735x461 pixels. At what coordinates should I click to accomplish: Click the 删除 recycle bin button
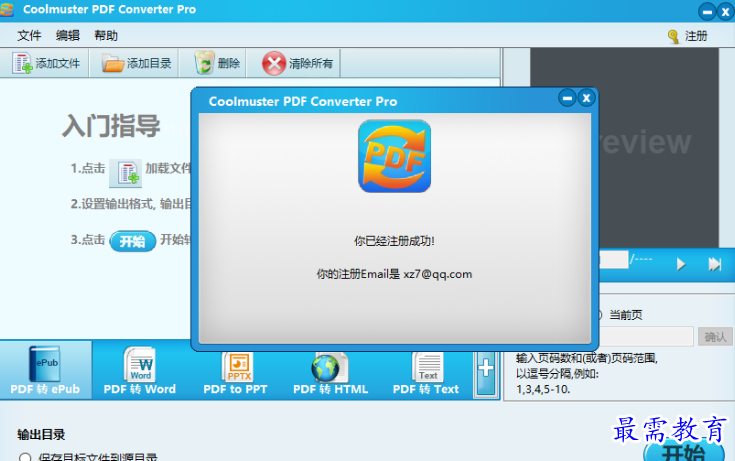coord(217,63)
